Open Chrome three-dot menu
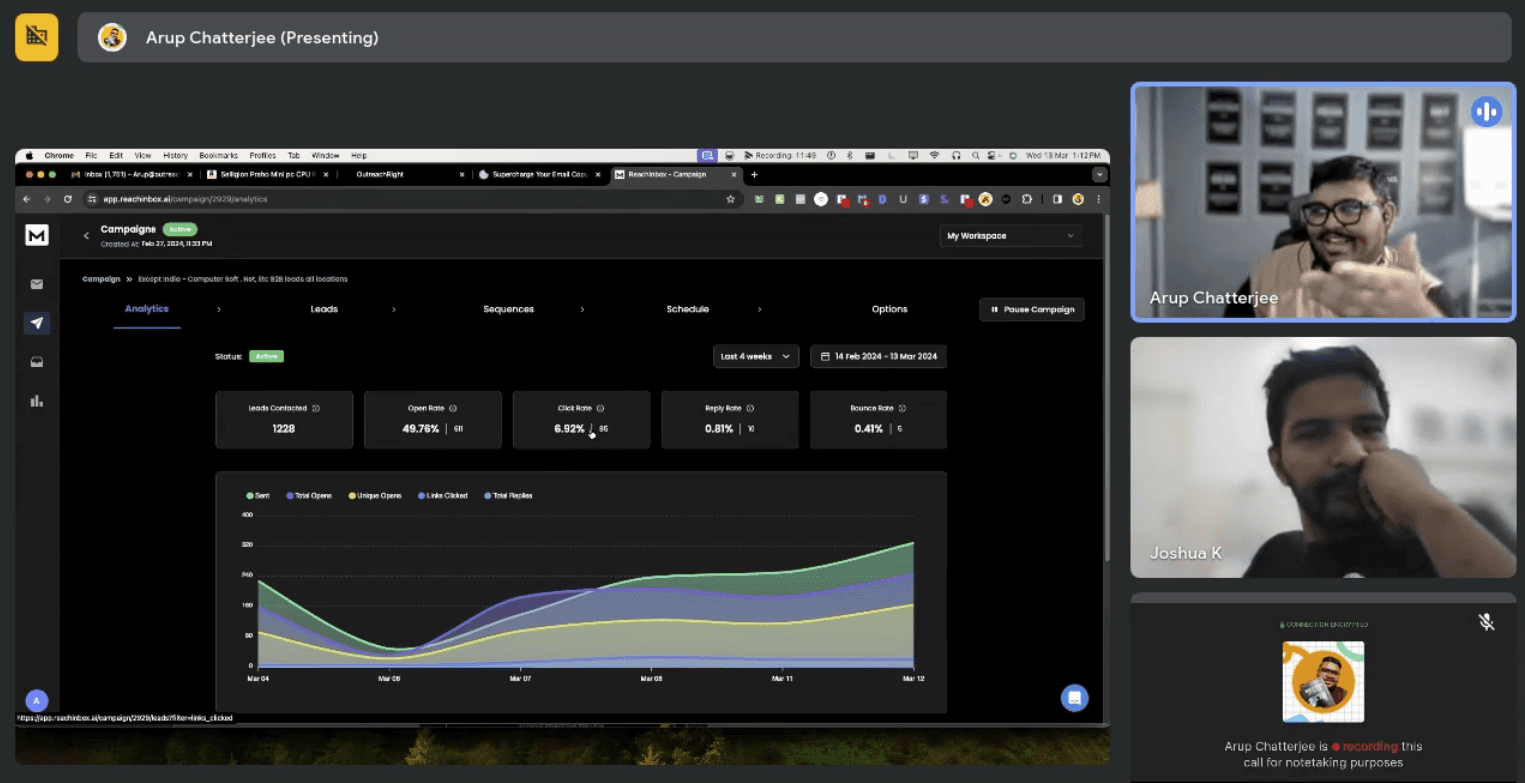1525x783 pixels. (1099, 199)
